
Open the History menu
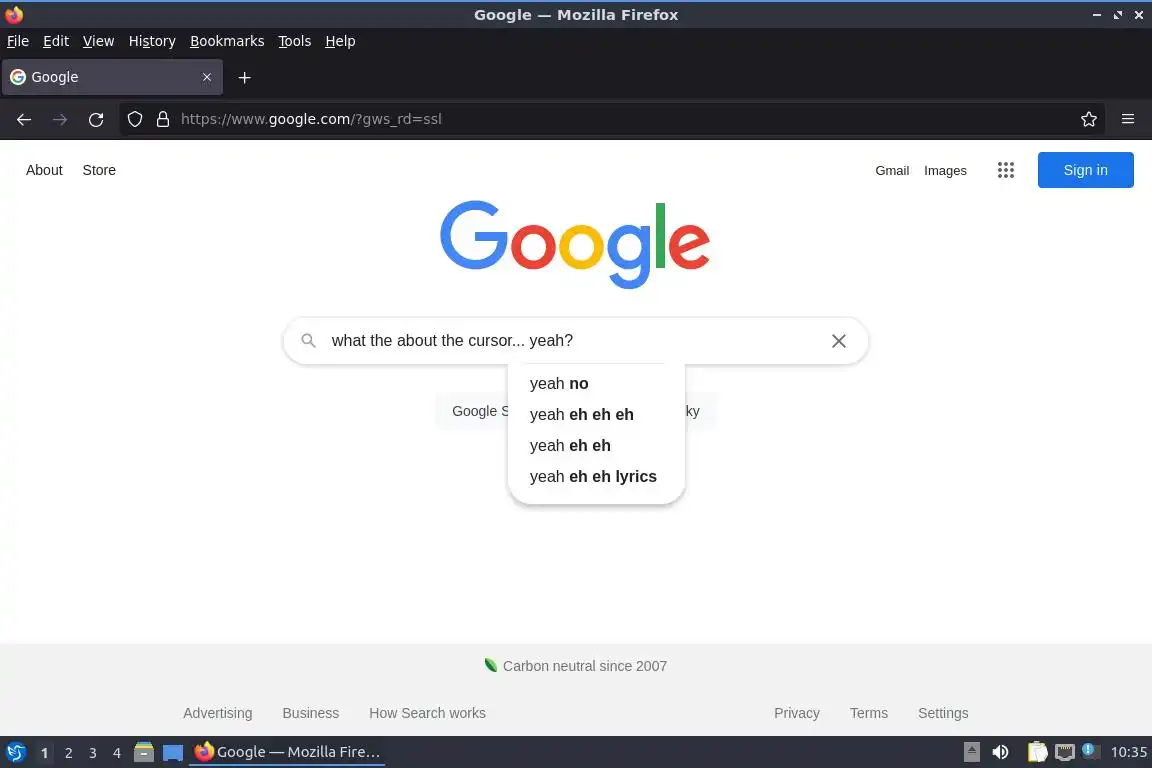pyautogui.click(x=152, y=41)
